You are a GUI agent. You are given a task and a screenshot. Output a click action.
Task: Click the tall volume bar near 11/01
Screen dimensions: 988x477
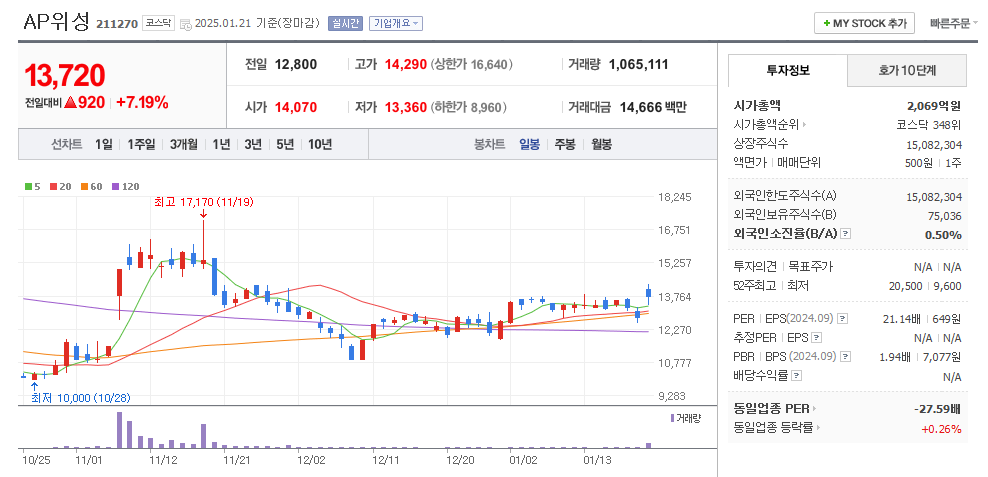pos(119,430)
